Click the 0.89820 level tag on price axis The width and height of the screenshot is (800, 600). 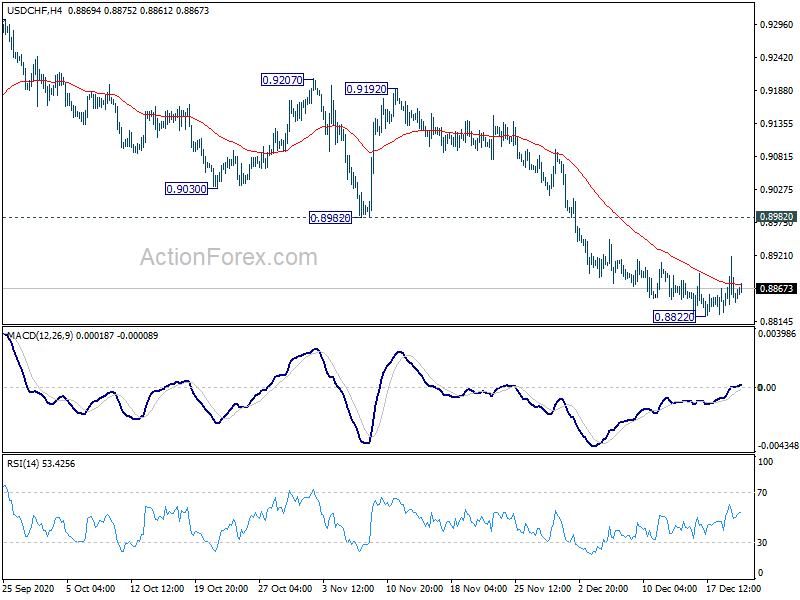[x=776, y=216]
